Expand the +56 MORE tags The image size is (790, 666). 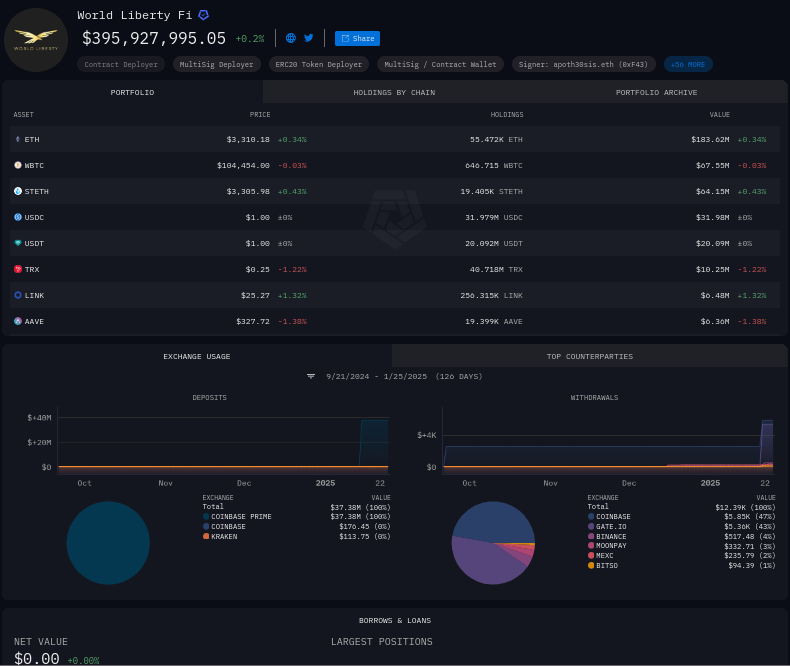(x=688, y=64)
